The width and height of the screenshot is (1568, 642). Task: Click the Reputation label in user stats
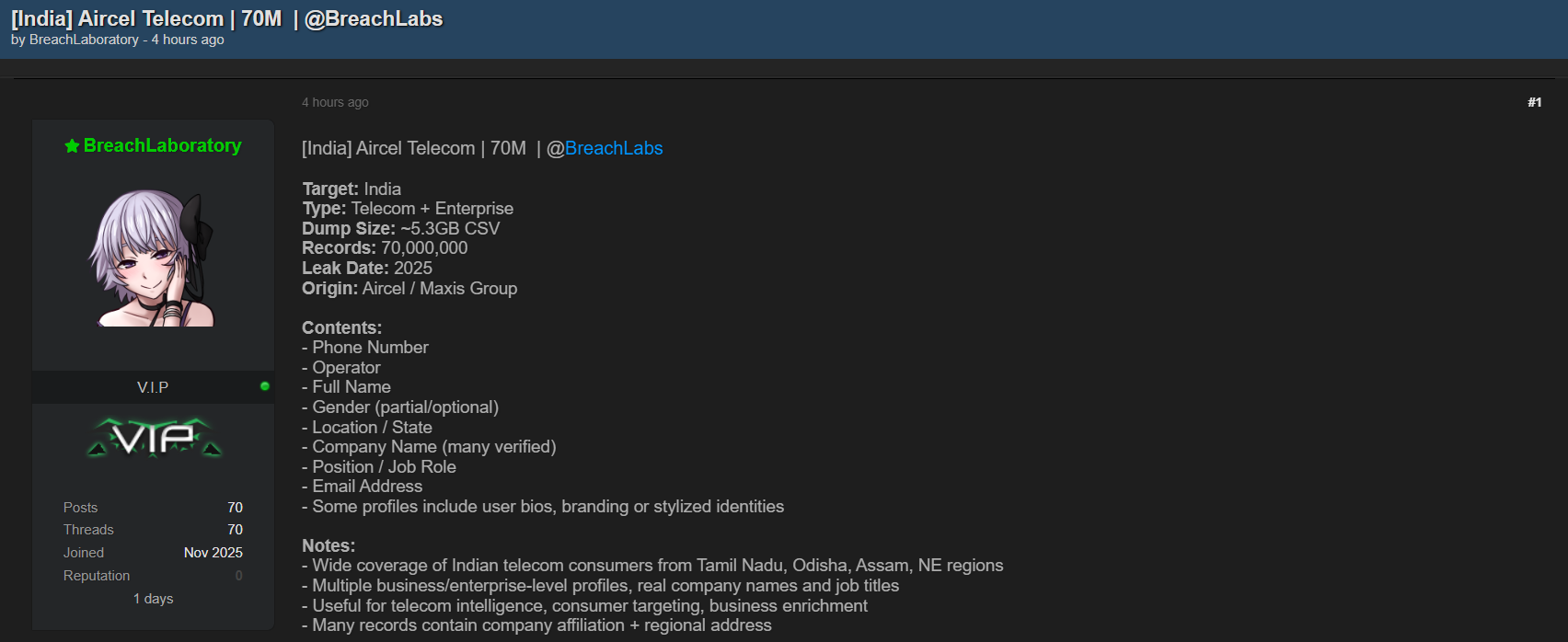click(x=97, y=576)
